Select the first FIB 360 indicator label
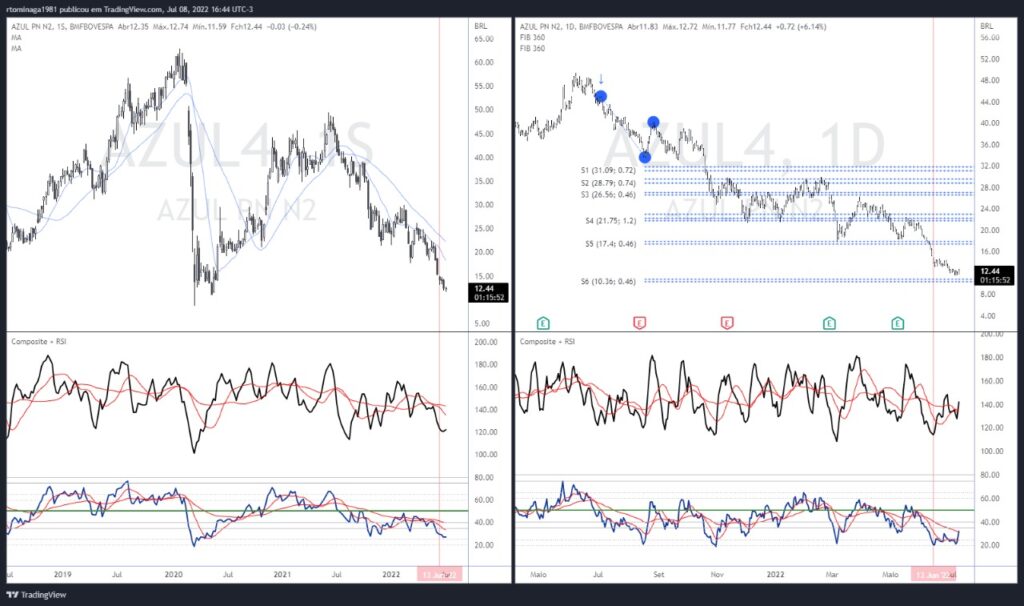Viewport: 1024px width, 606px height. [x=532, y=38]
